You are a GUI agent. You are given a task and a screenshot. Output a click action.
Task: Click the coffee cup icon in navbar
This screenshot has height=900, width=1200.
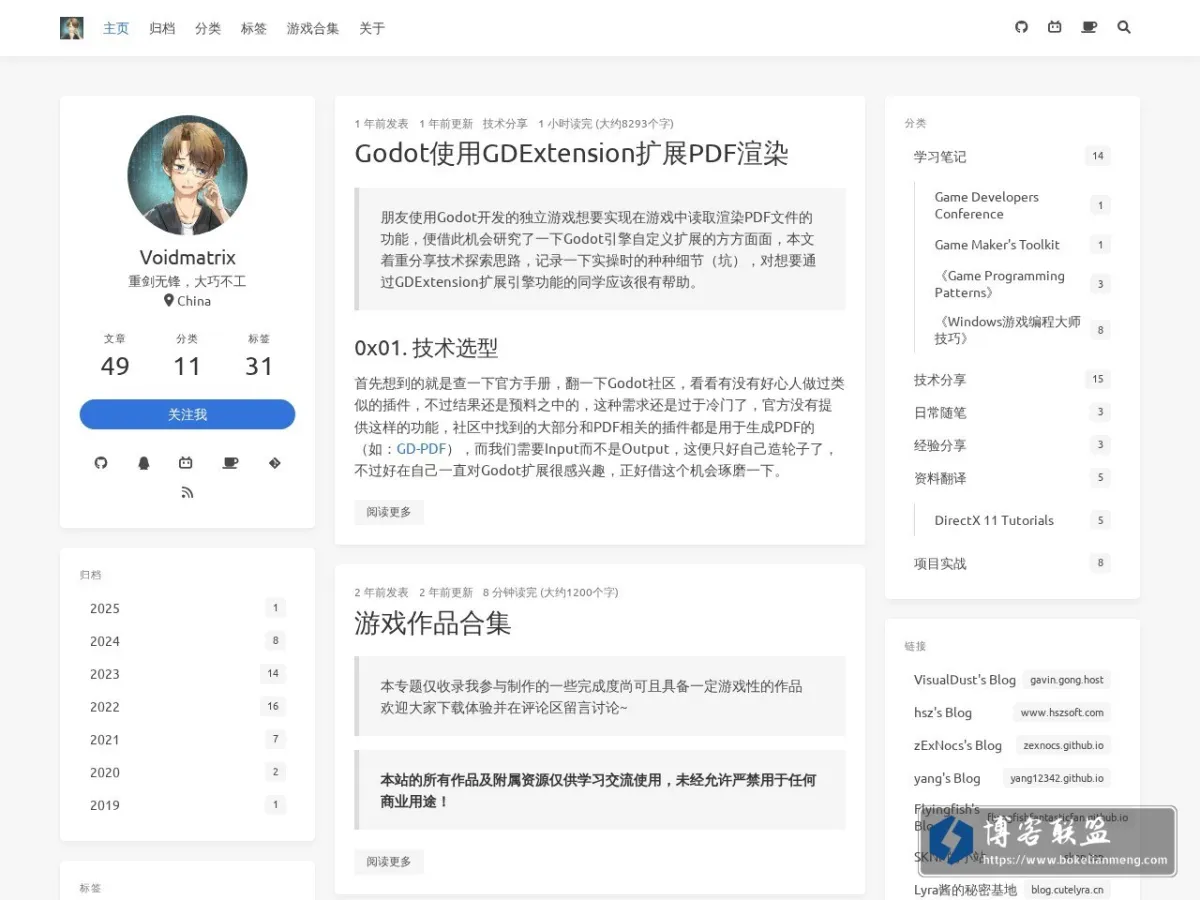click(x=1089, y=27)
